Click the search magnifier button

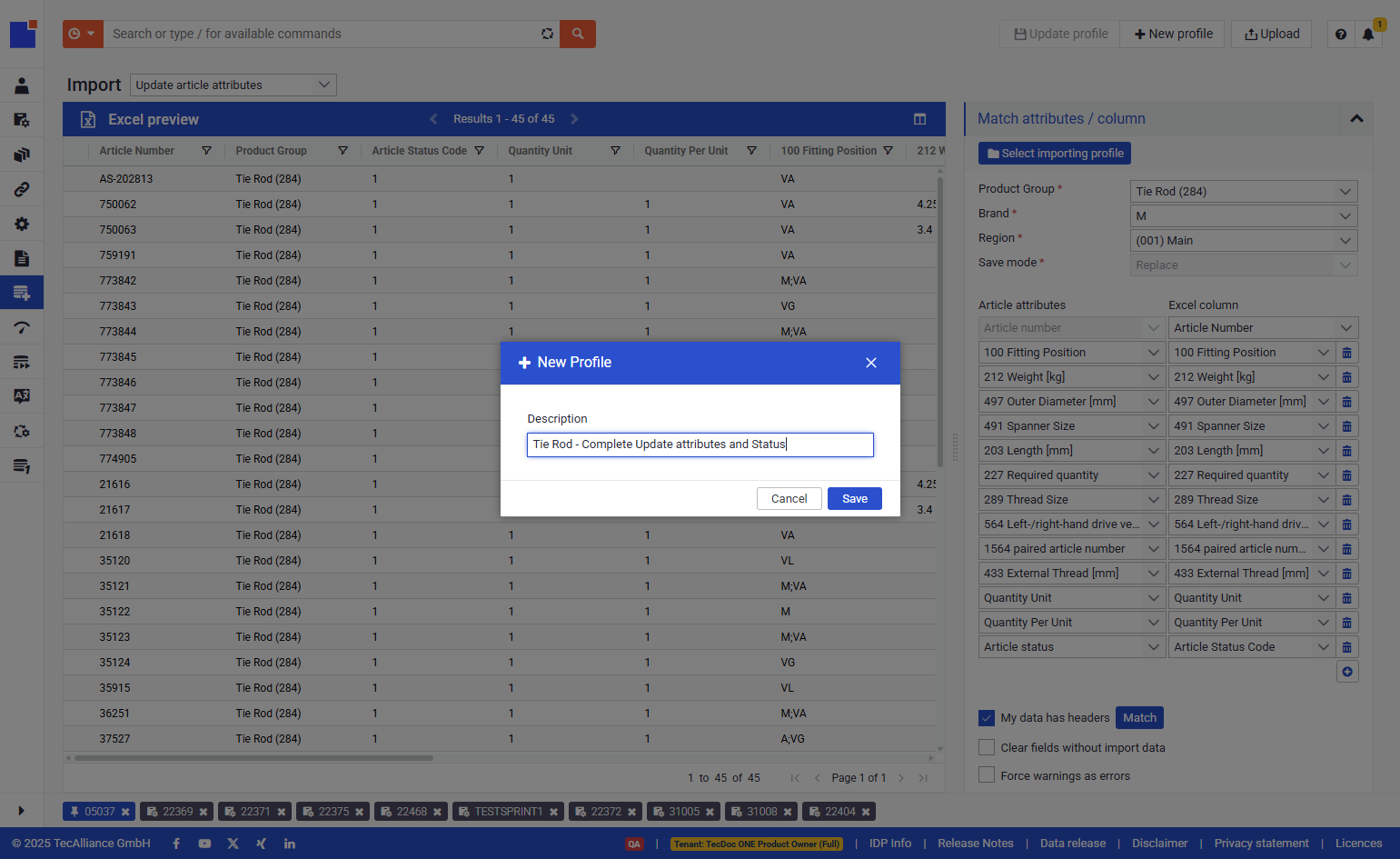[578, 34]
